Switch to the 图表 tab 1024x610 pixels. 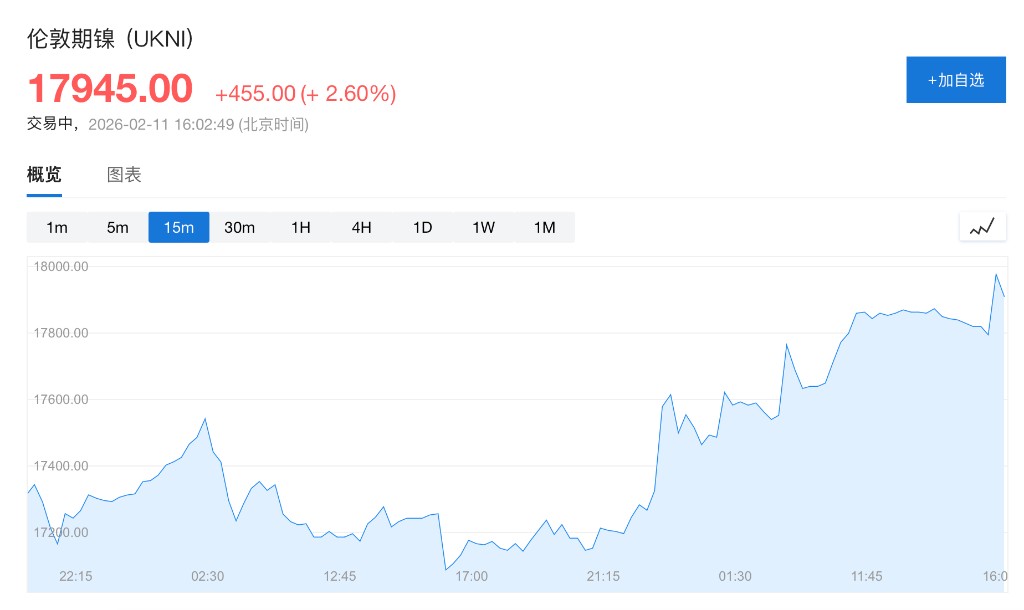coord(124,175)
